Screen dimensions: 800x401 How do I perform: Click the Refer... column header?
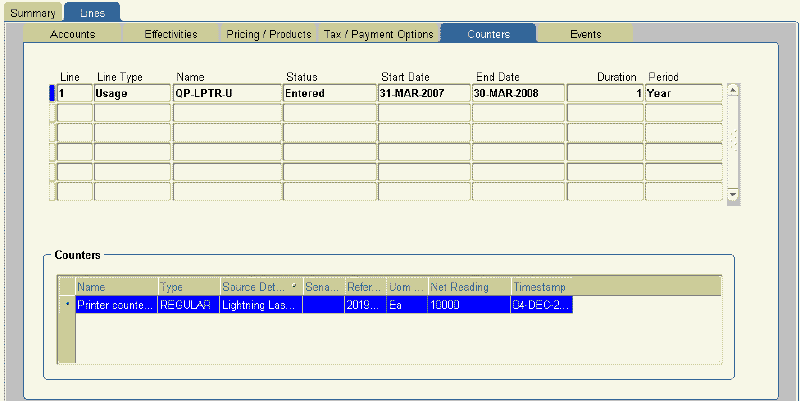click(x=366, y=287)
